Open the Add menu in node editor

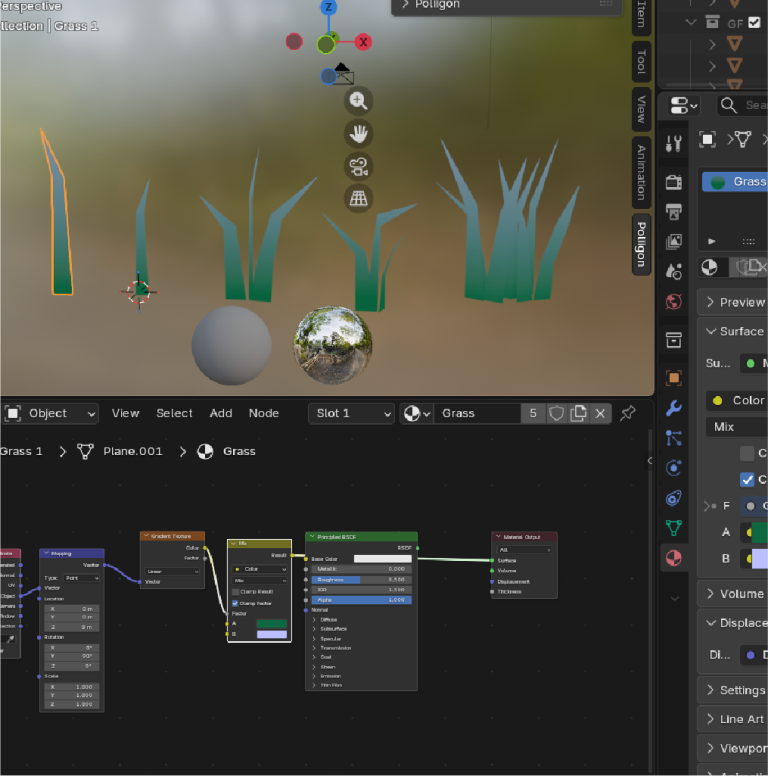(221, 413)
